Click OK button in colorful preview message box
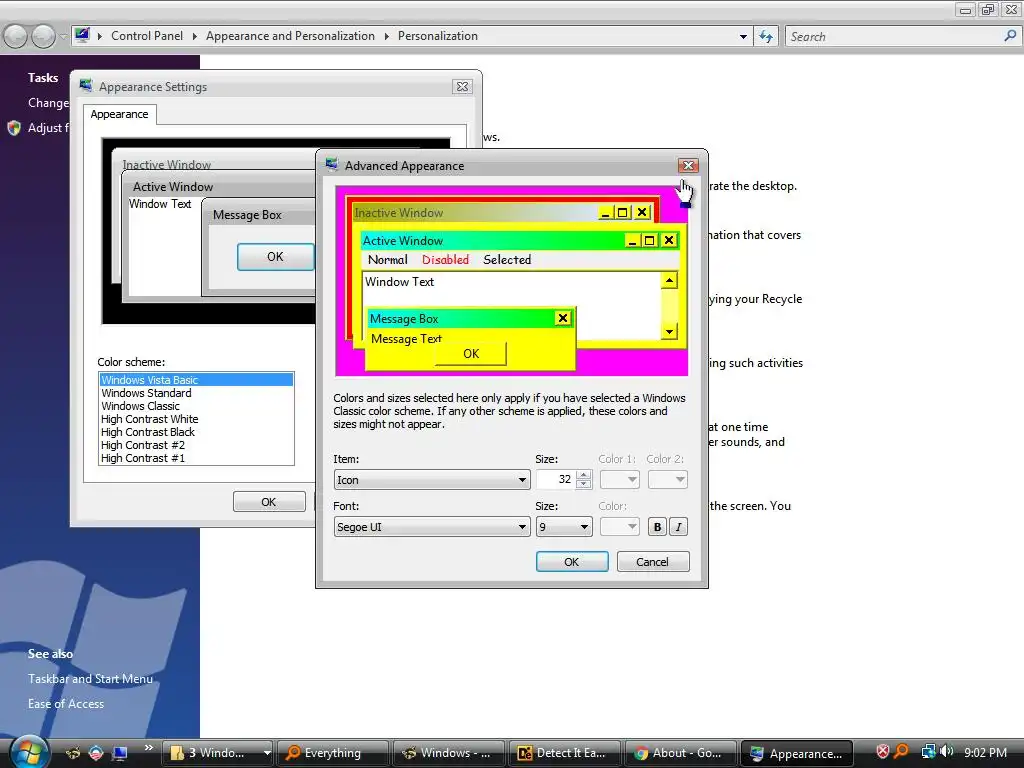 tap(471, 354)
